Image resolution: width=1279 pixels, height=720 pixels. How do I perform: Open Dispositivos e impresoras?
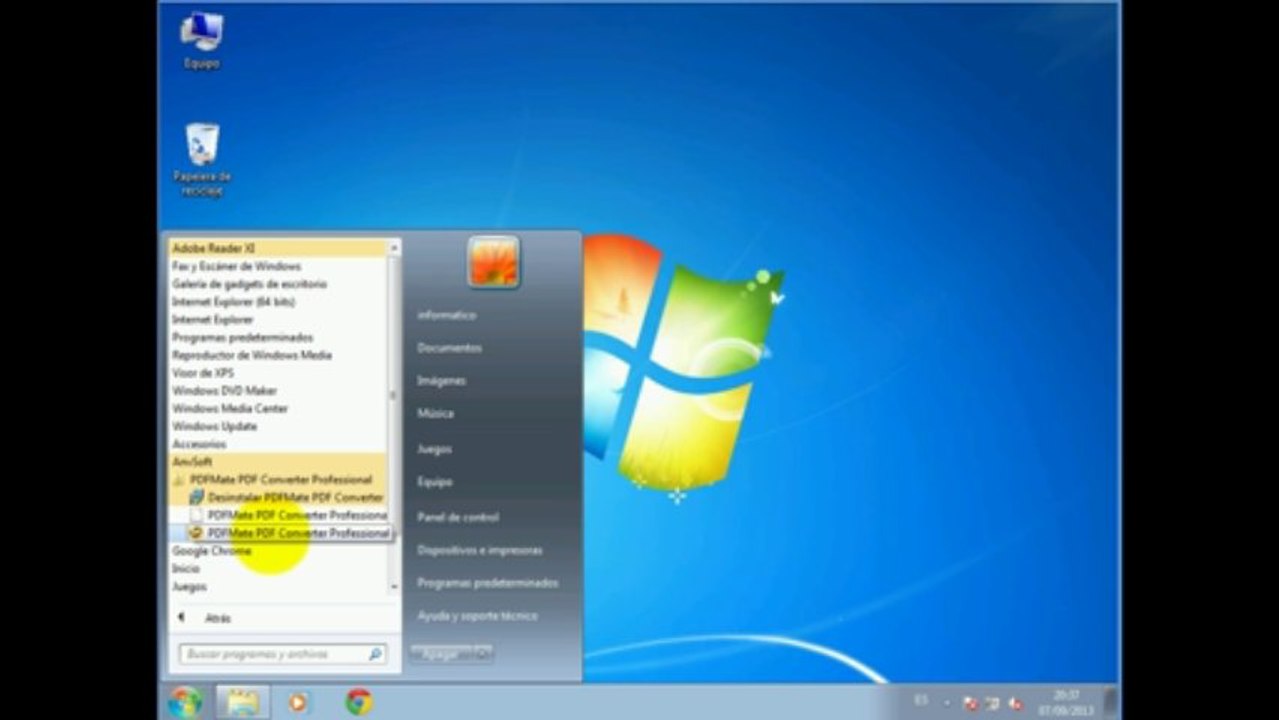tap(480, 551)
